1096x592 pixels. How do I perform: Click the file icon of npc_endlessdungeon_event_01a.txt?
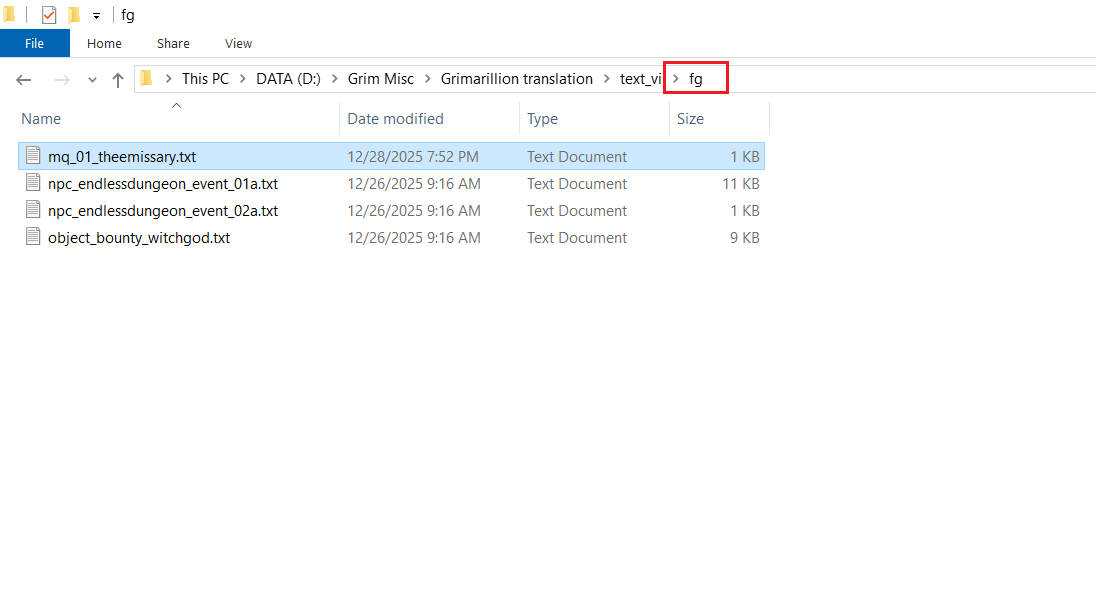point(33,184)
